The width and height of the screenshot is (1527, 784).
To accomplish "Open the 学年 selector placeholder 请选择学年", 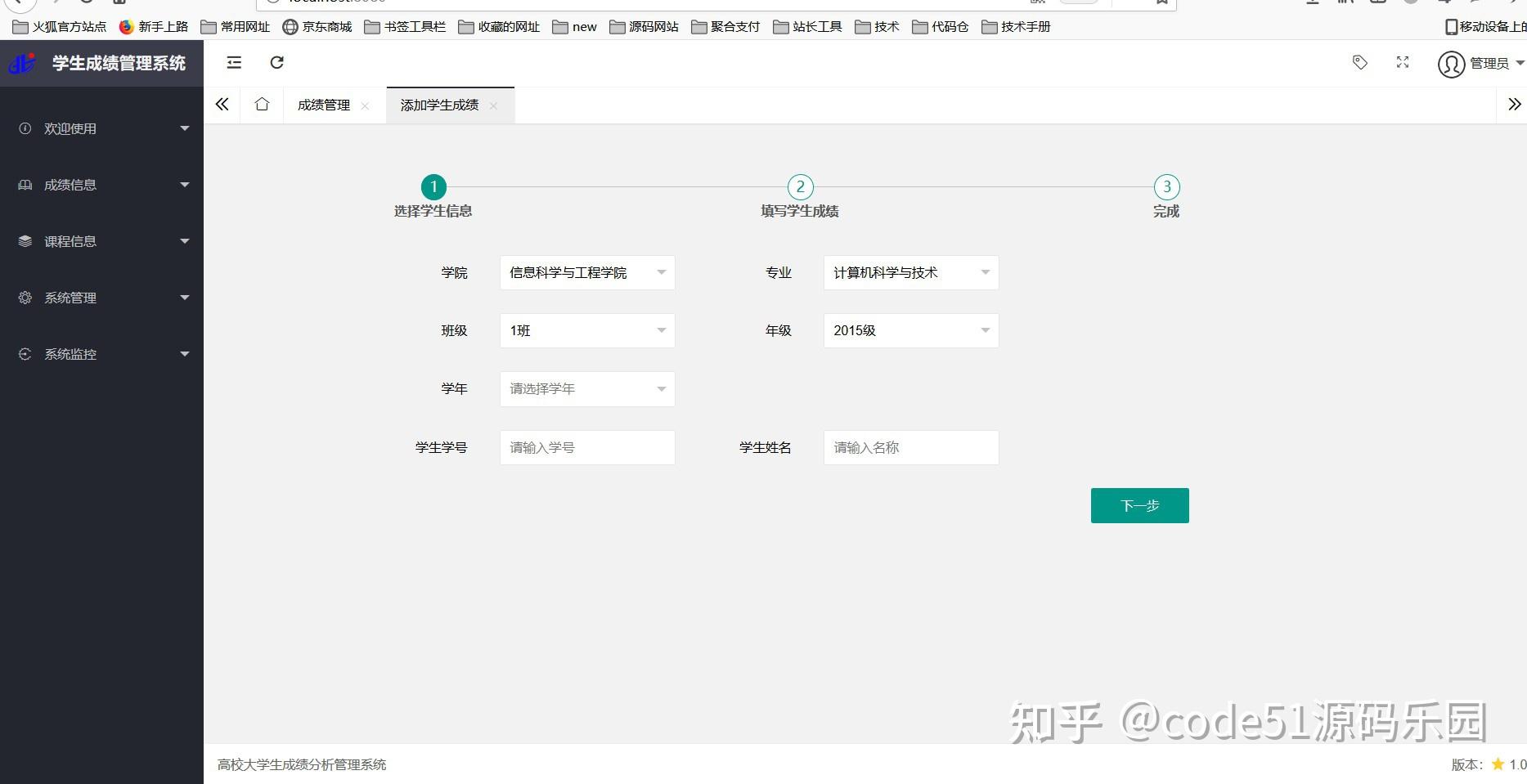I will pyautogui.click(x=586, y=388).
